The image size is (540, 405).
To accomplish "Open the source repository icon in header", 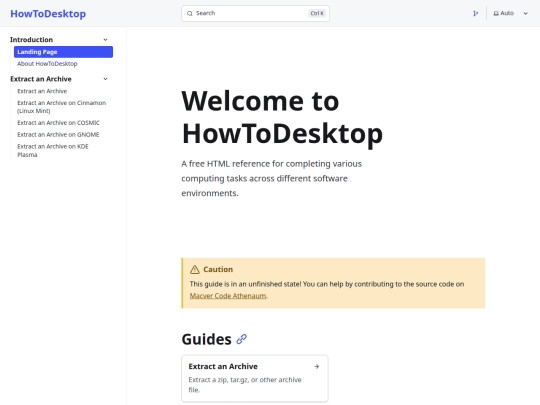I will [475, 13].
